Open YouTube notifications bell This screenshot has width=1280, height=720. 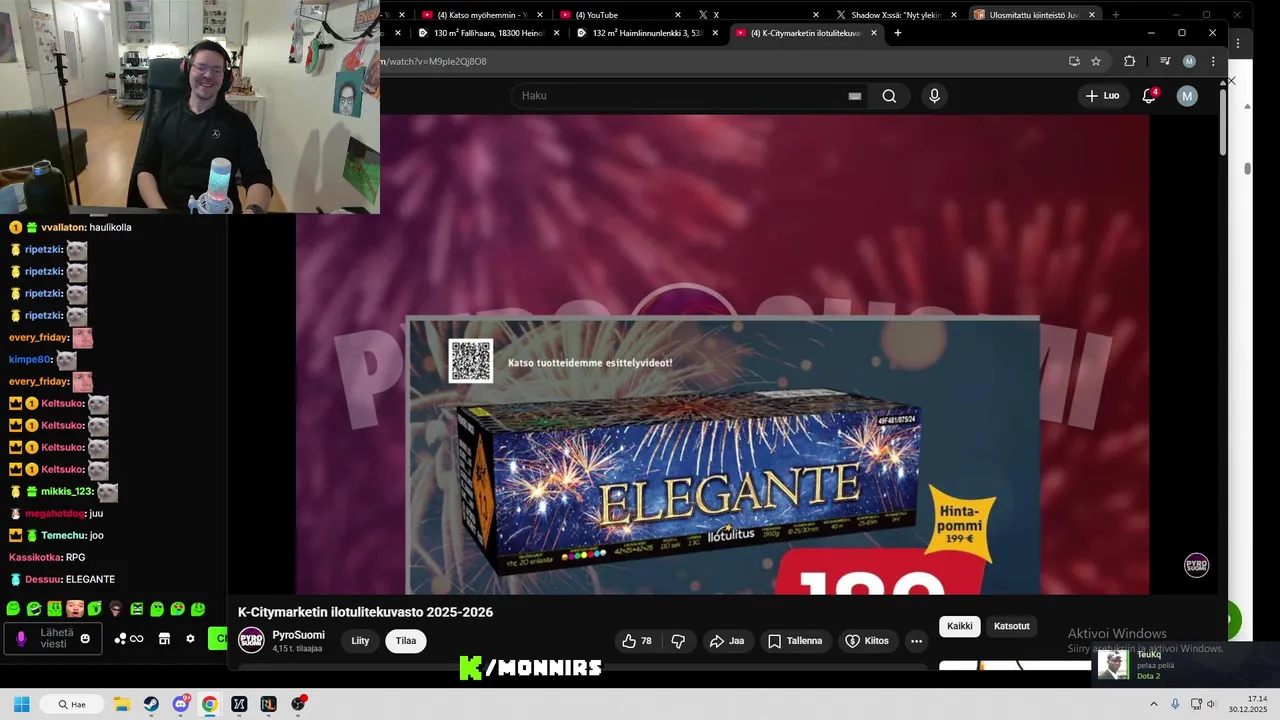pyautogui.click(x=1150, y=96)
